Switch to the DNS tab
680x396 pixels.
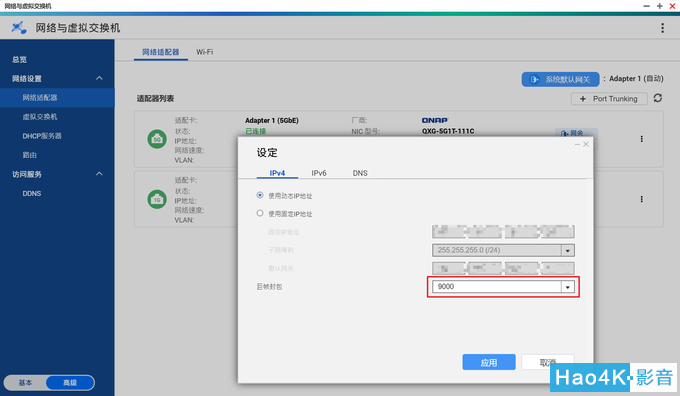pos(360,173)
